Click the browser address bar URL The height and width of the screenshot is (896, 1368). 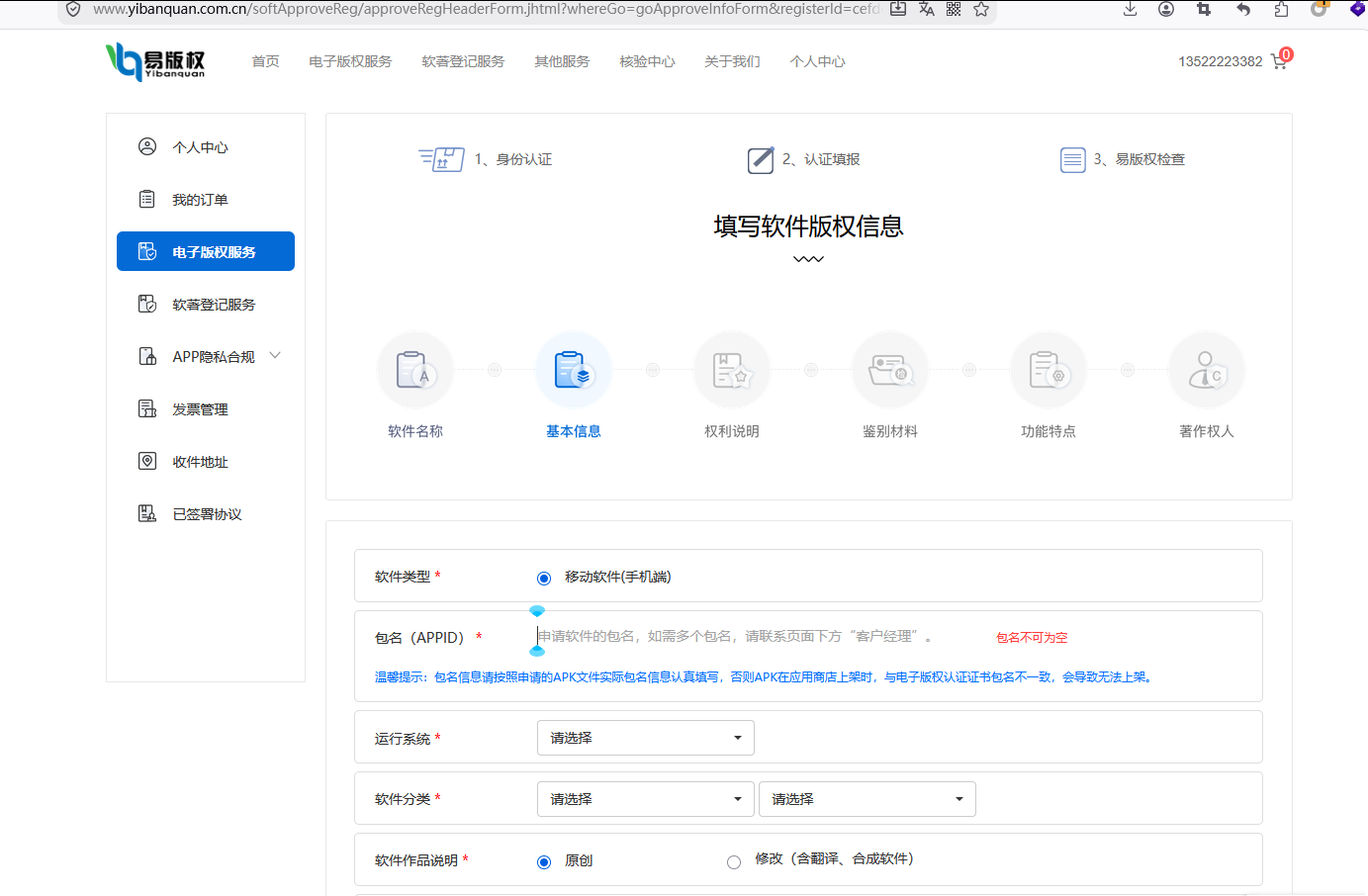486,9
